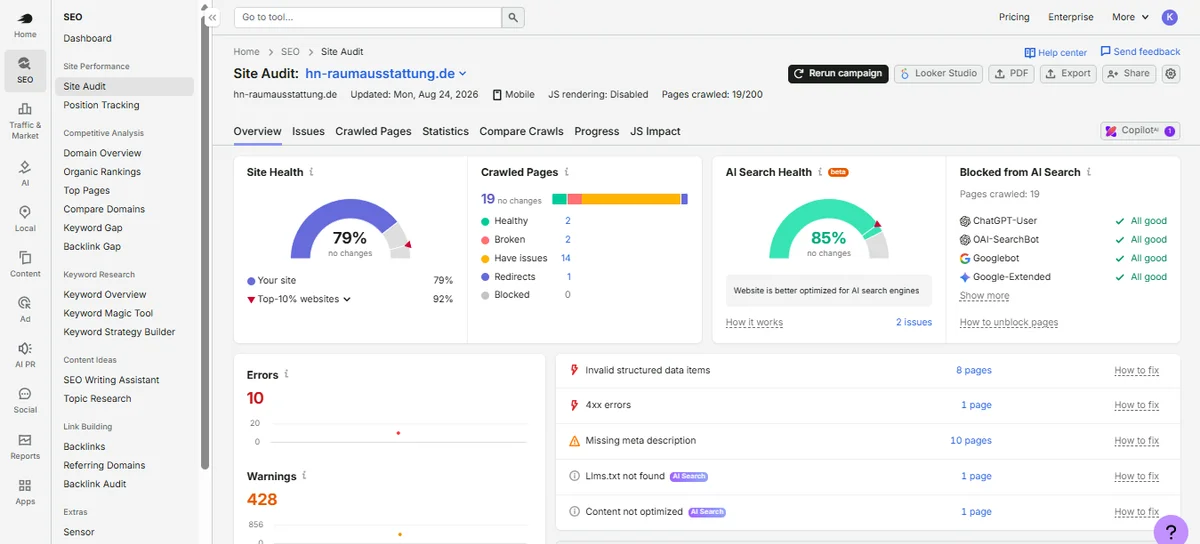
Task: Open the Content section icon
Action: tap(25, 264)
